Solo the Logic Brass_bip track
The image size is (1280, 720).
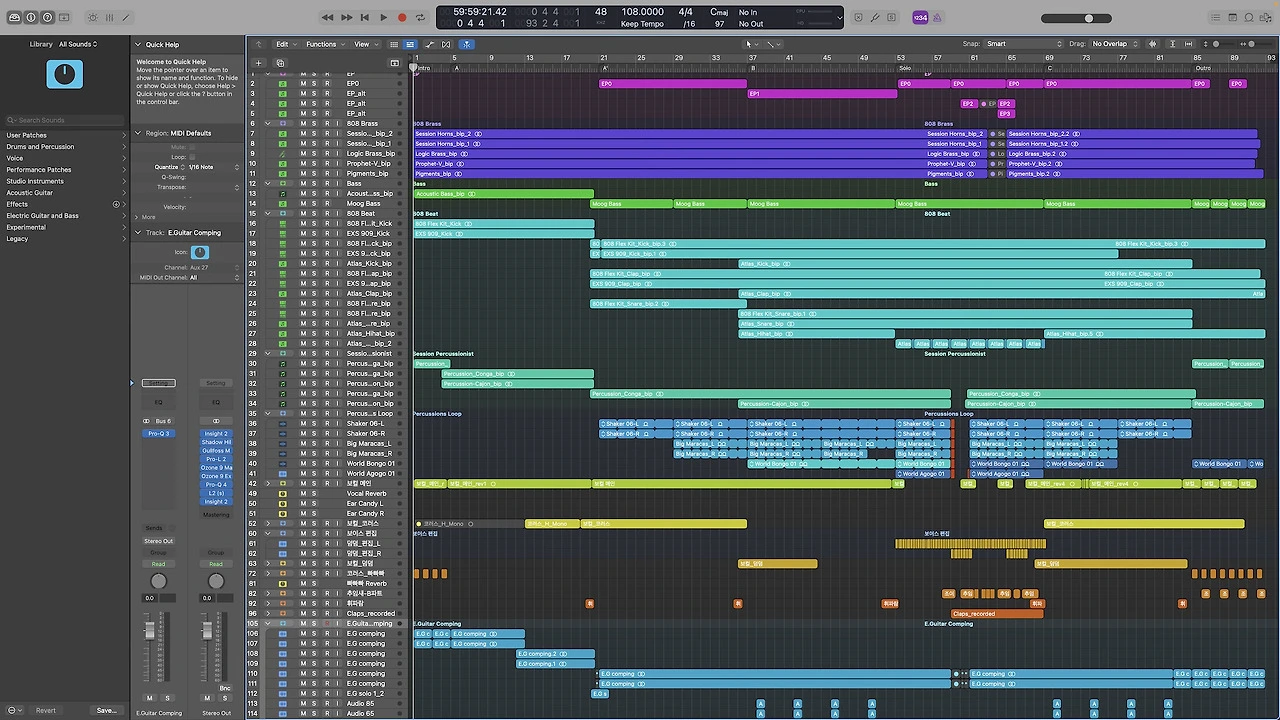pyautogui.click(x=314, y=154)
